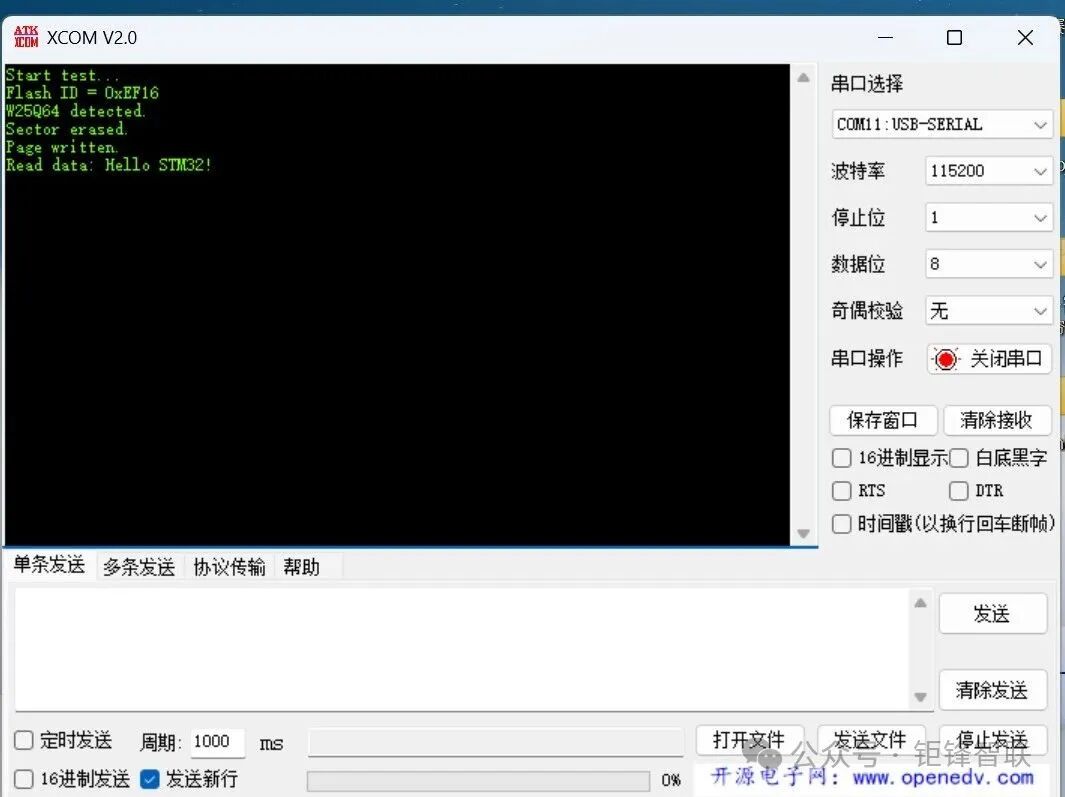Switch to the 单条发送 tab
The image size is (1065, 797).
[50, 565]
